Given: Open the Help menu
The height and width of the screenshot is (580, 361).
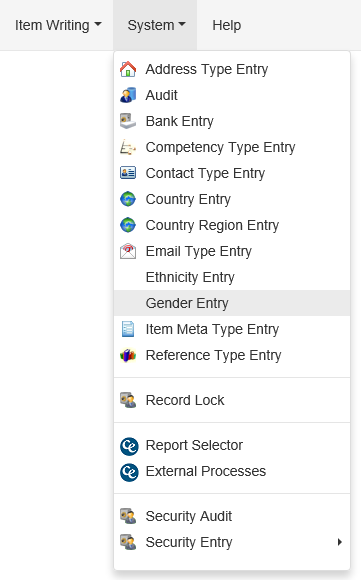Looking at the screenshot, I should pos(226,25).
